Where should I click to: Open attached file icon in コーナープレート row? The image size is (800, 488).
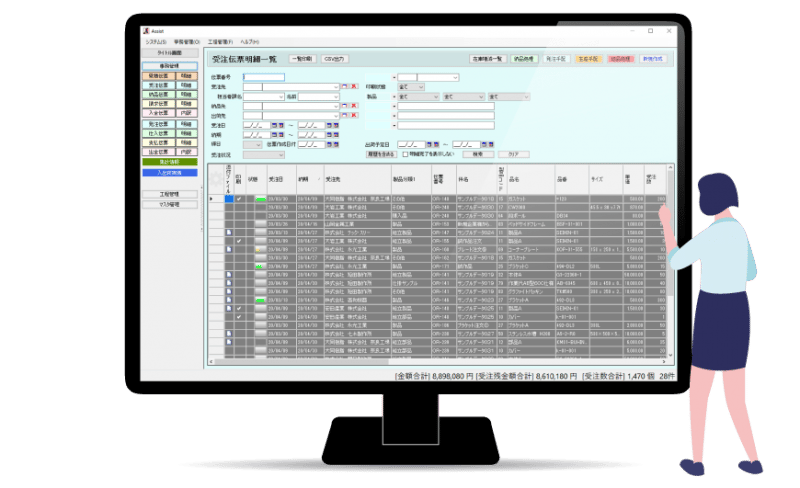(229, 249)
